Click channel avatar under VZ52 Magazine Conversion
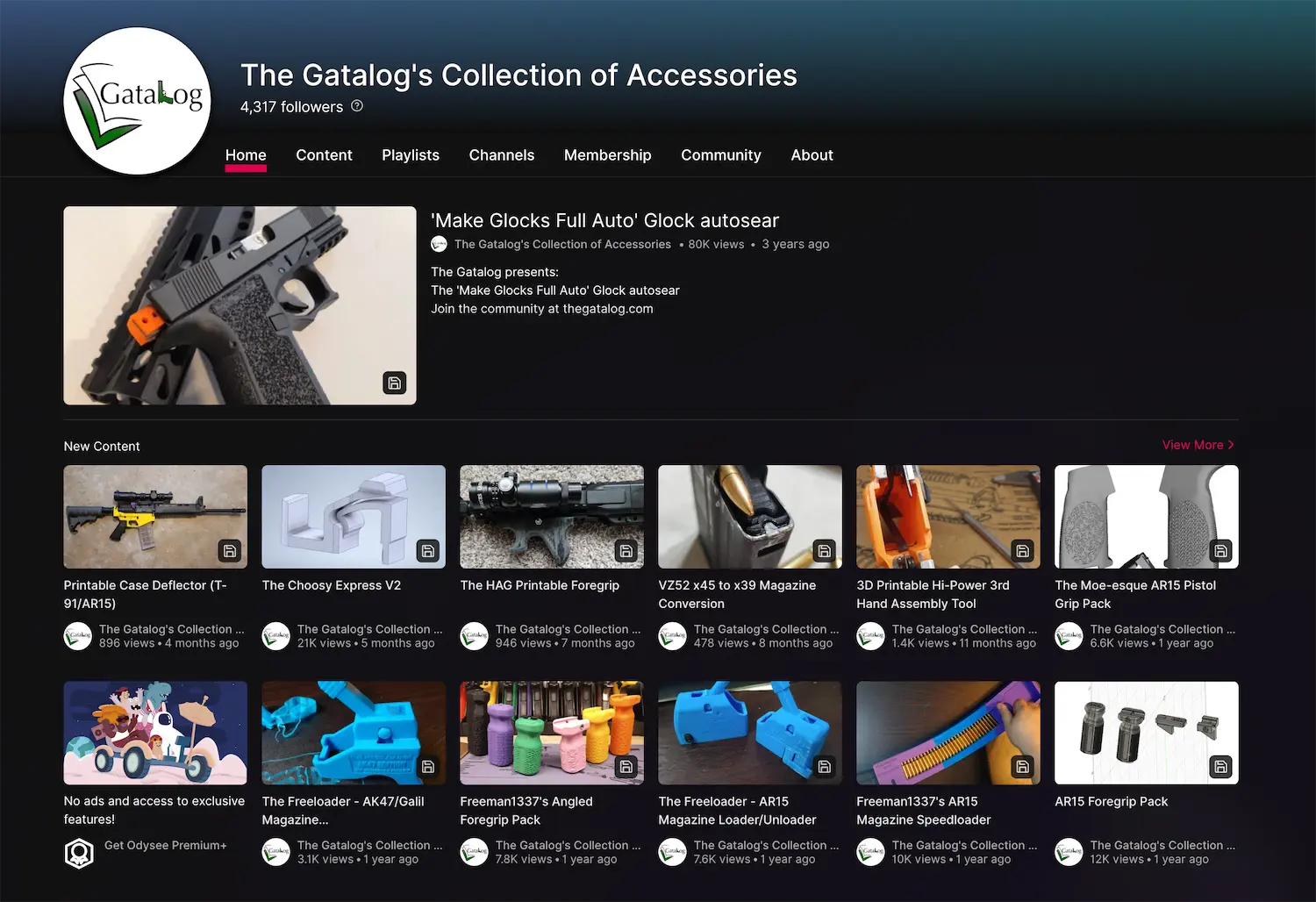The width and height of the screenshot is (1316, 902). 673,636
